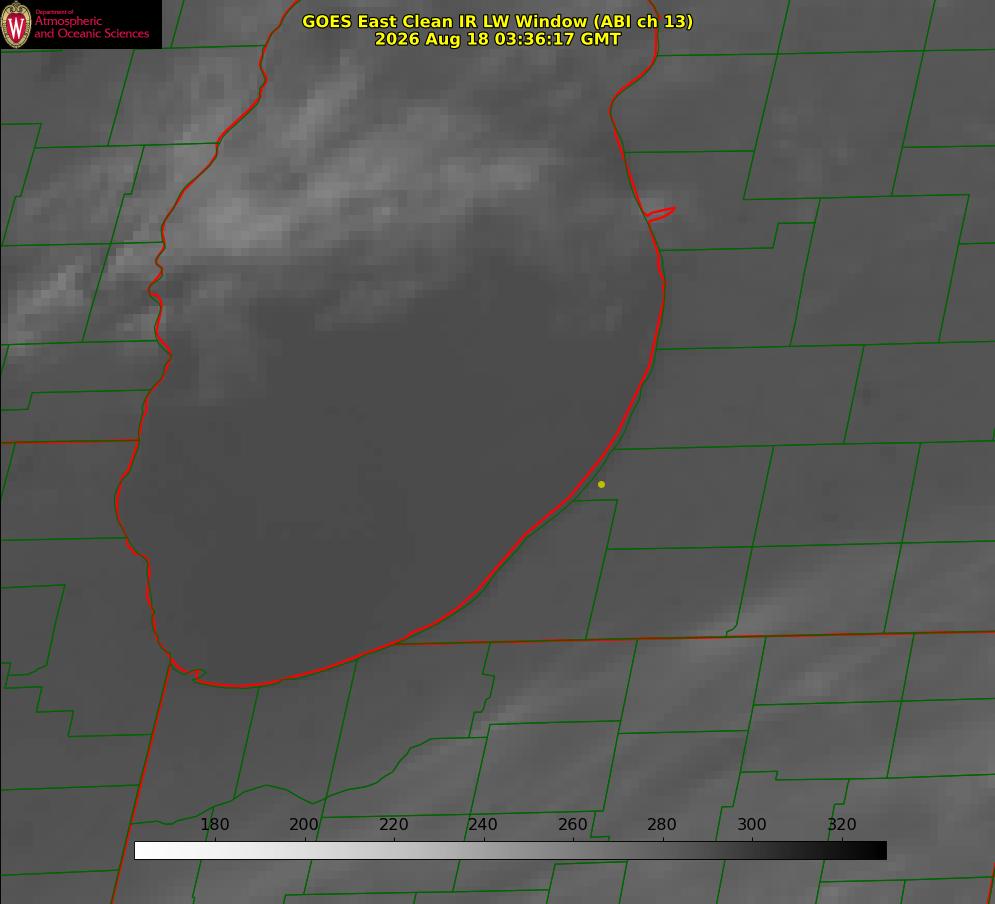Select the 300 colorbar label

click(x=752, y=824)
